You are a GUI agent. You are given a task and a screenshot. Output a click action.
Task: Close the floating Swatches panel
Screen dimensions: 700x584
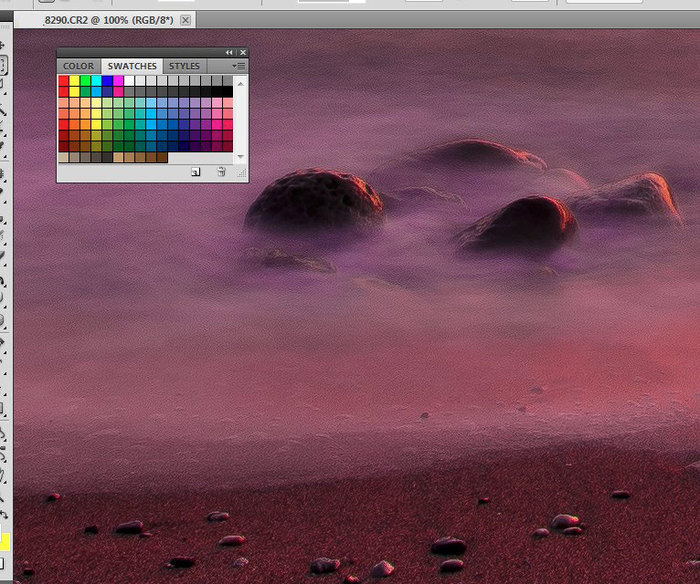click(x=243, y=52)
